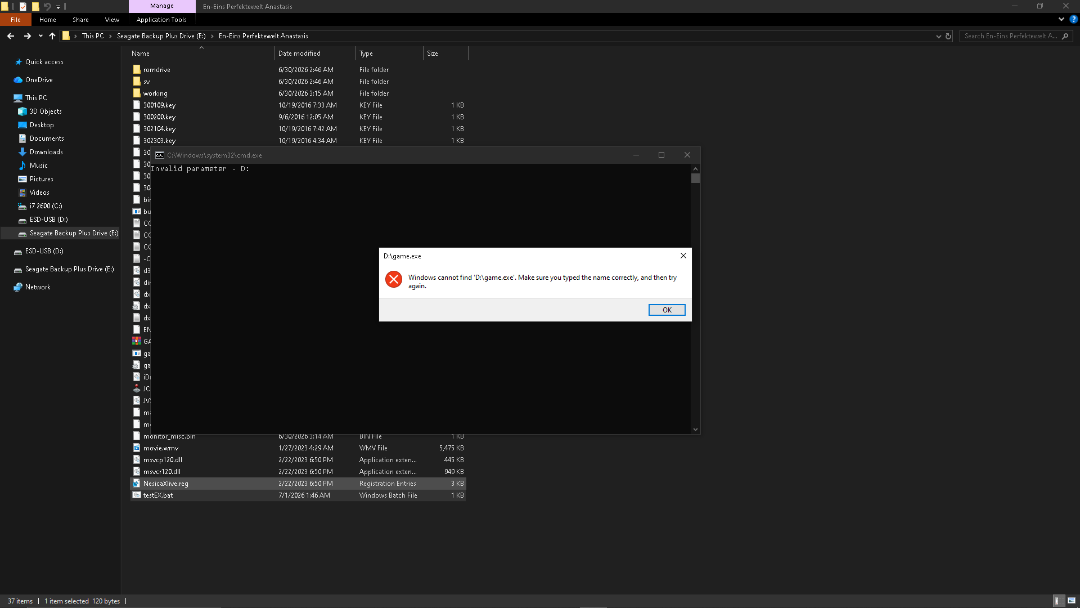Click the Refresh button in address bar
Screen dimensions: 1080x608
[948, 36]
